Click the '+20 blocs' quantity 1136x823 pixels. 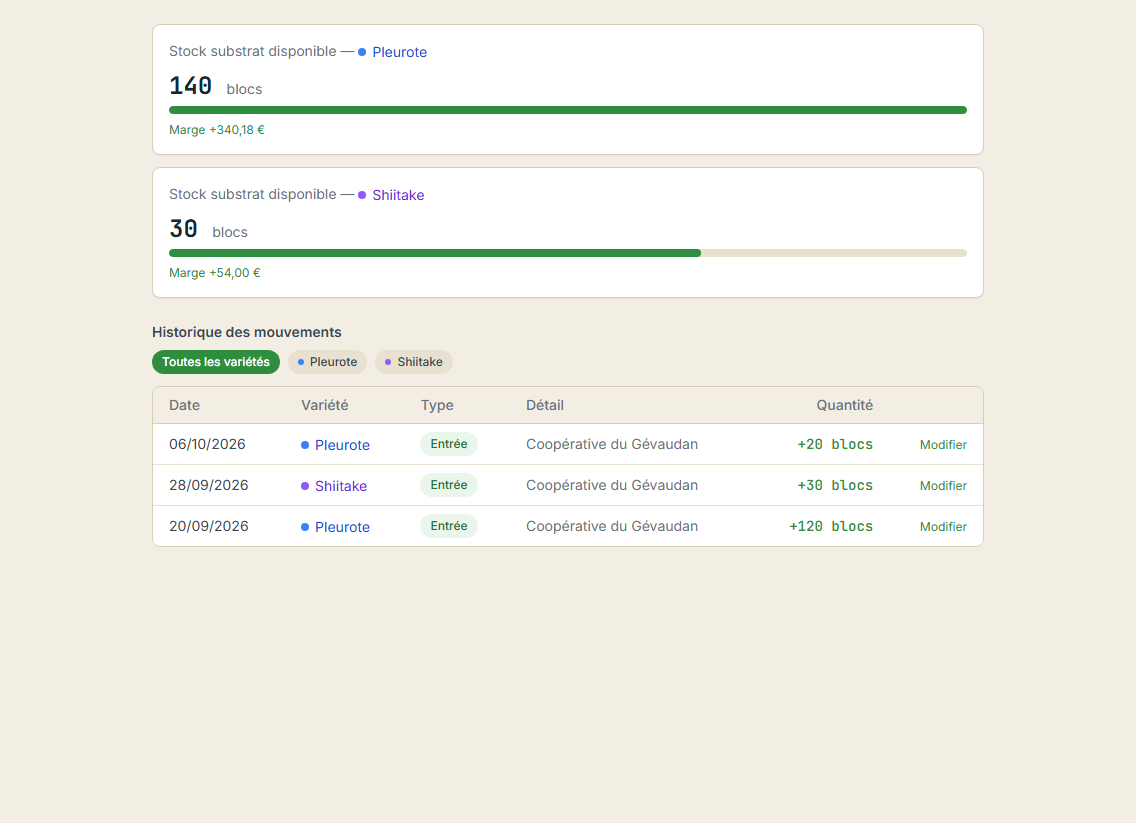[835, 444]
